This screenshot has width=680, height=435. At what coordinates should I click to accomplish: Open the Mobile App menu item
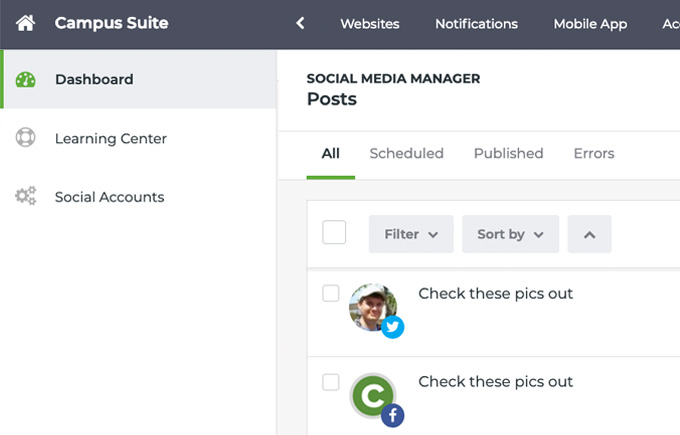(590, 24)
